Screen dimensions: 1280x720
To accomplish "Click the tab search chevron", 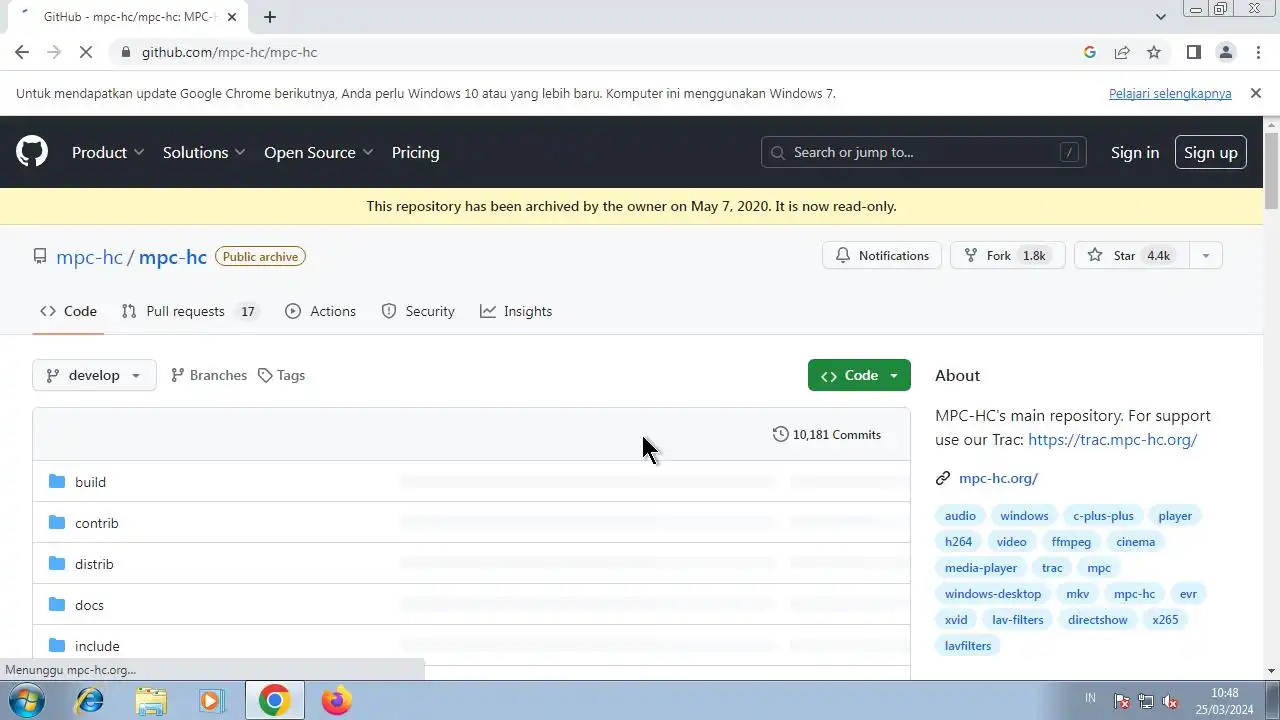I will click(x=1160, y=17).
